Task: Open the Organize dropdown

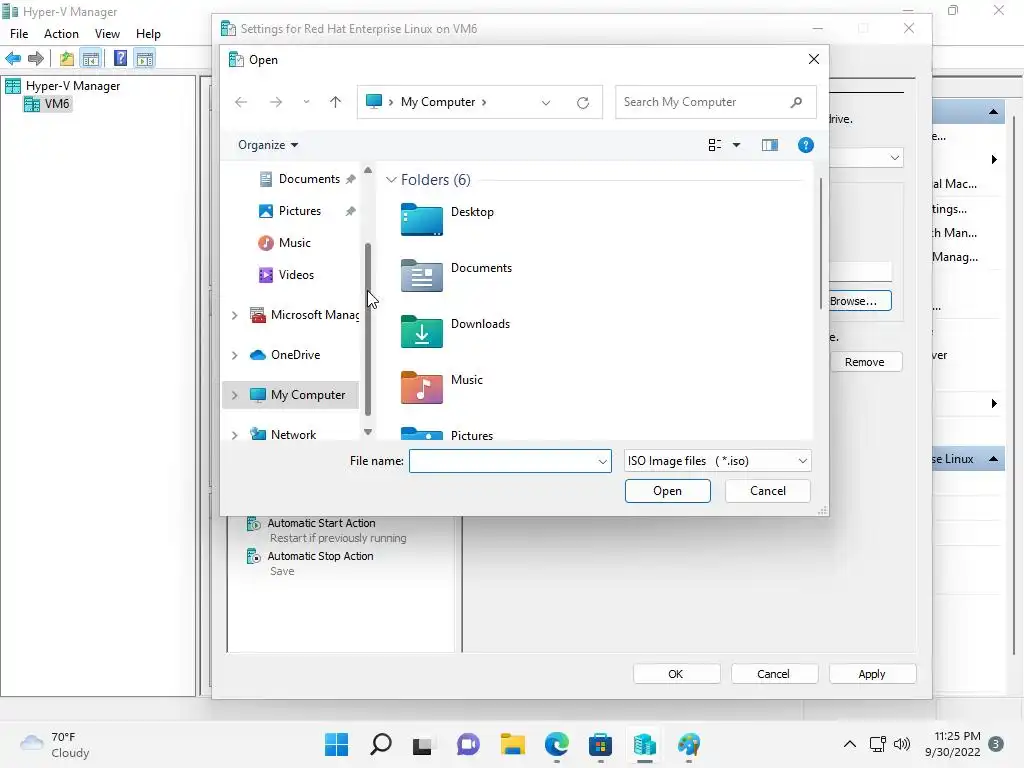Action: point(268,145)
